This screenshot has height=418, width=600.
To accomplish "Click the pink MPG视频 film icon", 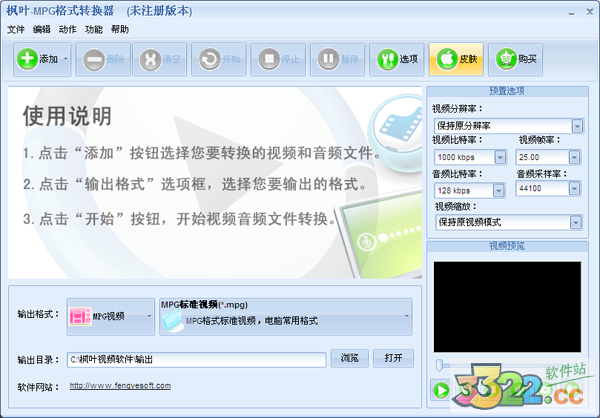I will tap(80, 317).
